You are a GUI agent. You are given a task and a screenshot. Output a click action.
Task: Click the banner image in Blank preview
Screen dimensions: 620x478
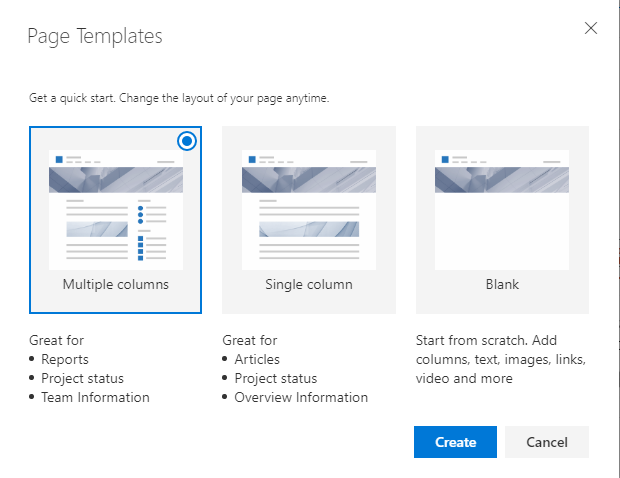click(x=502, y=180)
